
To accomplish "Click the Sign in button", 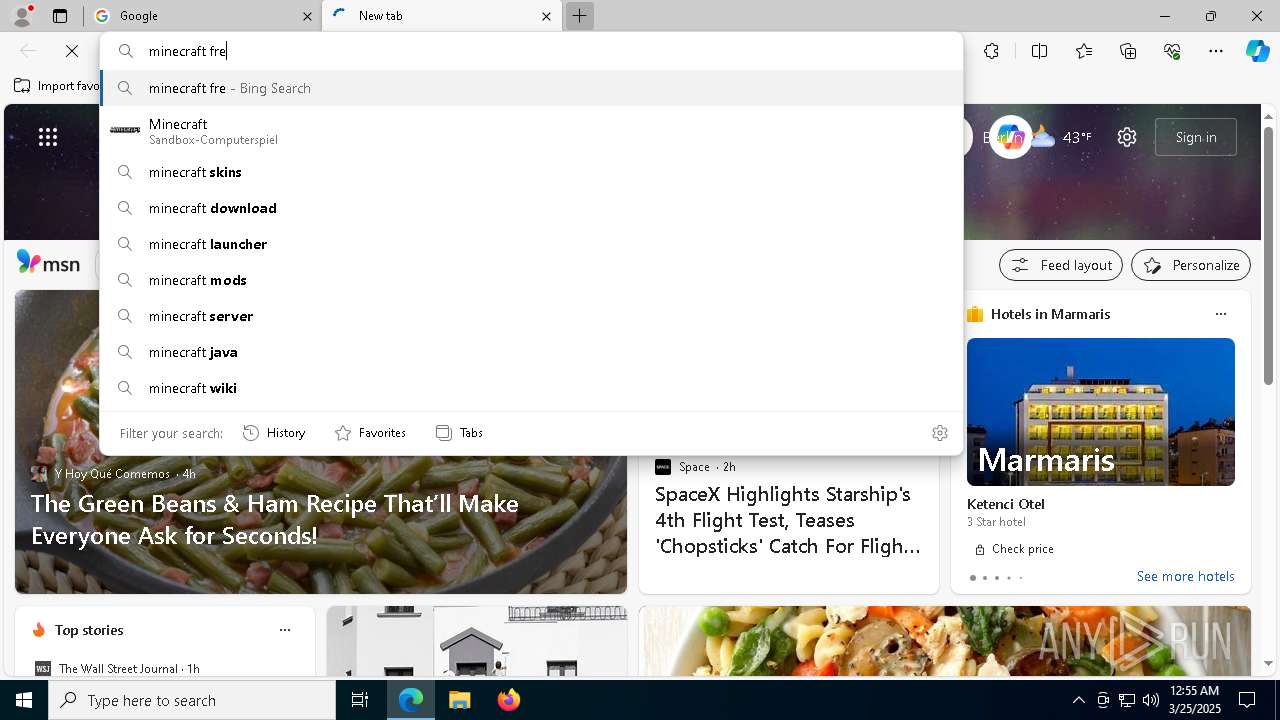I will (1196, 137).
